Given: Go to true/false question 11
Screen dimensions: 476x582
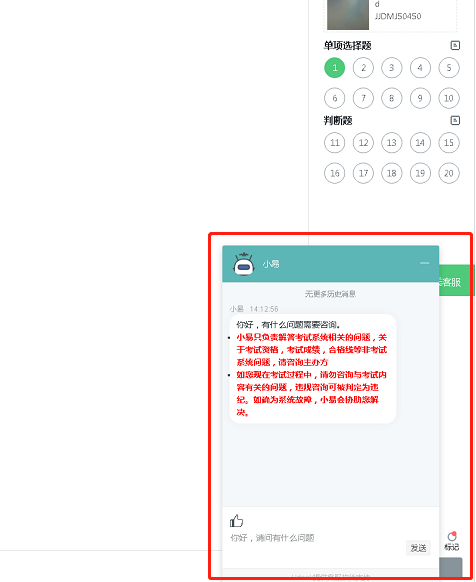Looking at the screenshot, I should (335, 143).
